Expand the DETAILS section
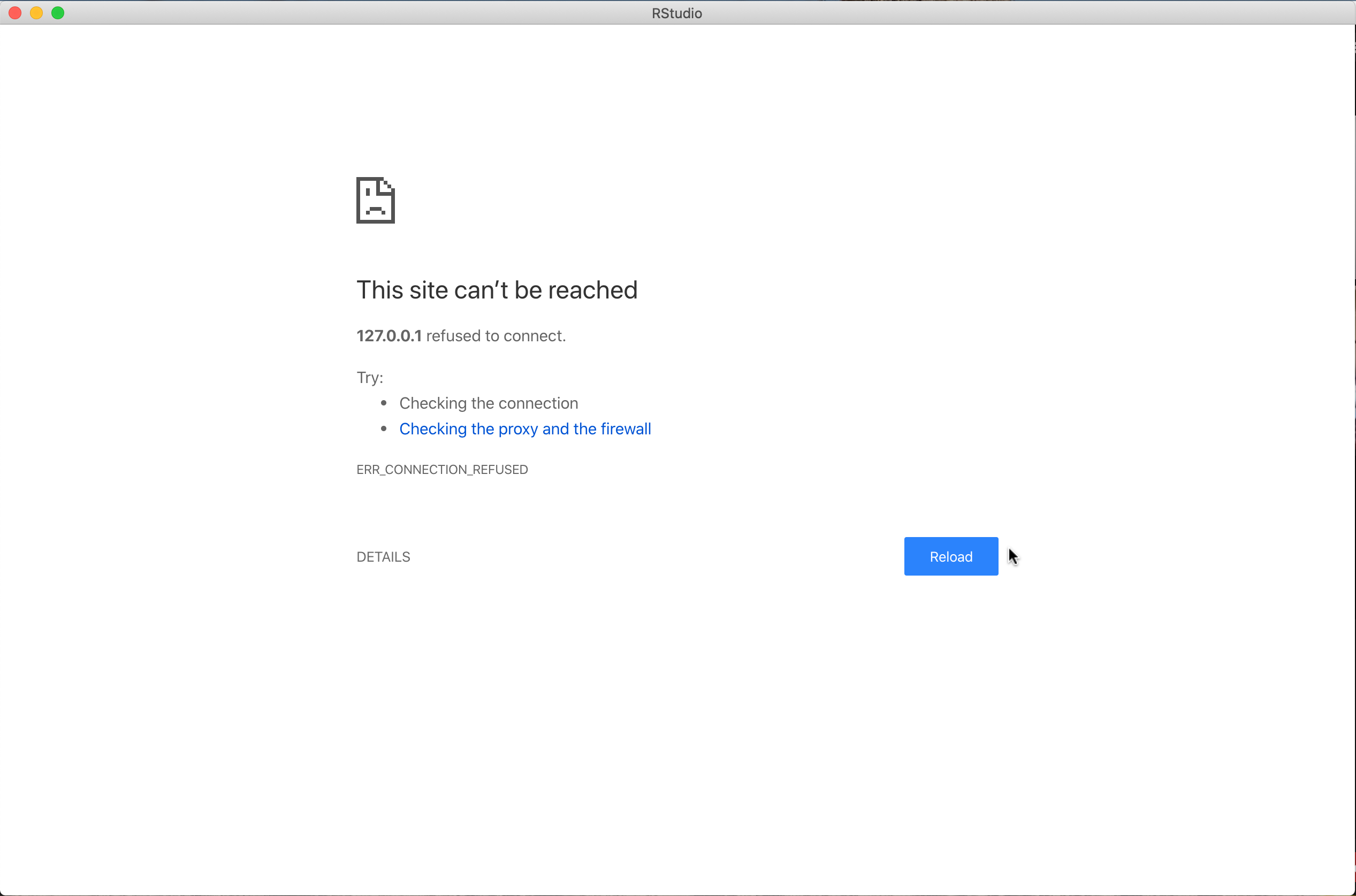The height and width of the screenshot is (896, 1356). [383, 556]
